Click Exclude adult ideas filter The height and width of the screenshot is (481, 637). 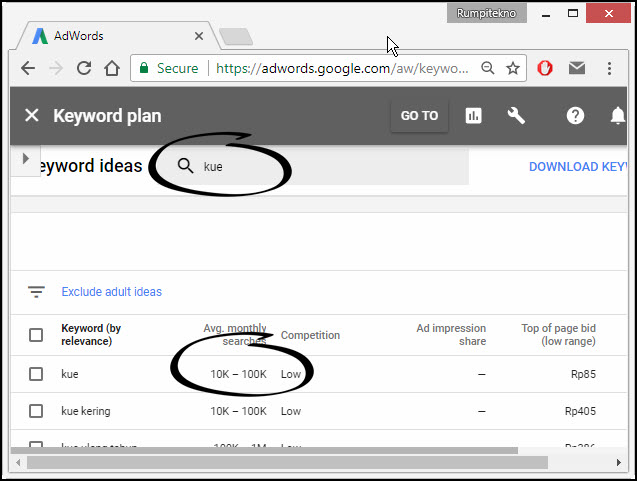pyautogui.click(x=111, y=292)
